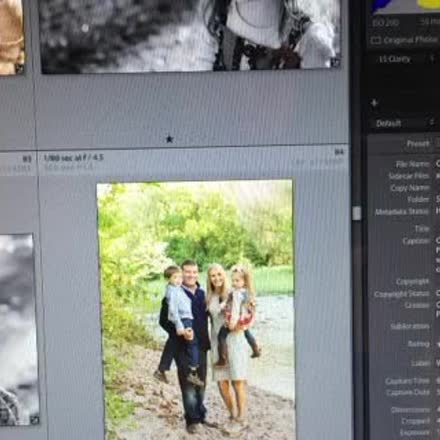Click the Copyright metadata label
The width and height of the screenshot is (440, 440).
412,282
